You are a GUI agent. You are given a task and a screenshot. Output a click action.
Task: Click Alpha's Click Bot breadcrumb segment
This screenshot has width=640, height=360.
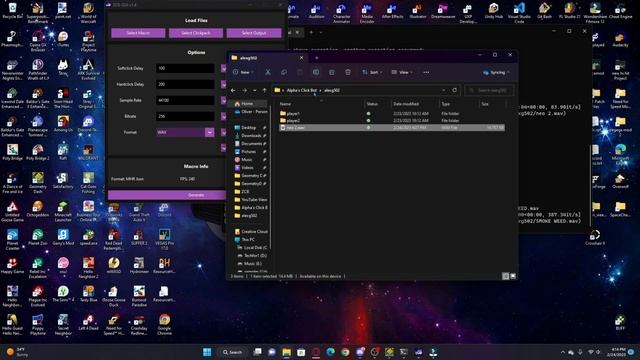pos(302,90)
